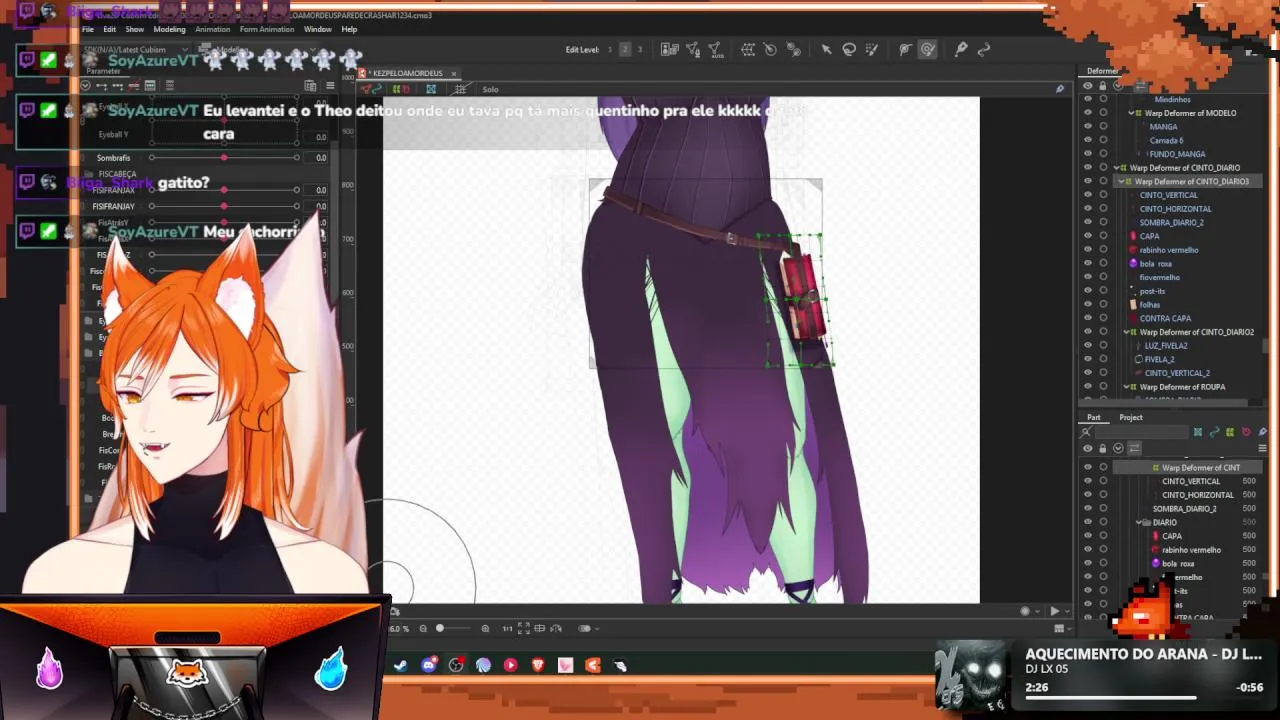
Task: Collapse the DIARIO folder in Parts panel
Action: [1140, 522]
